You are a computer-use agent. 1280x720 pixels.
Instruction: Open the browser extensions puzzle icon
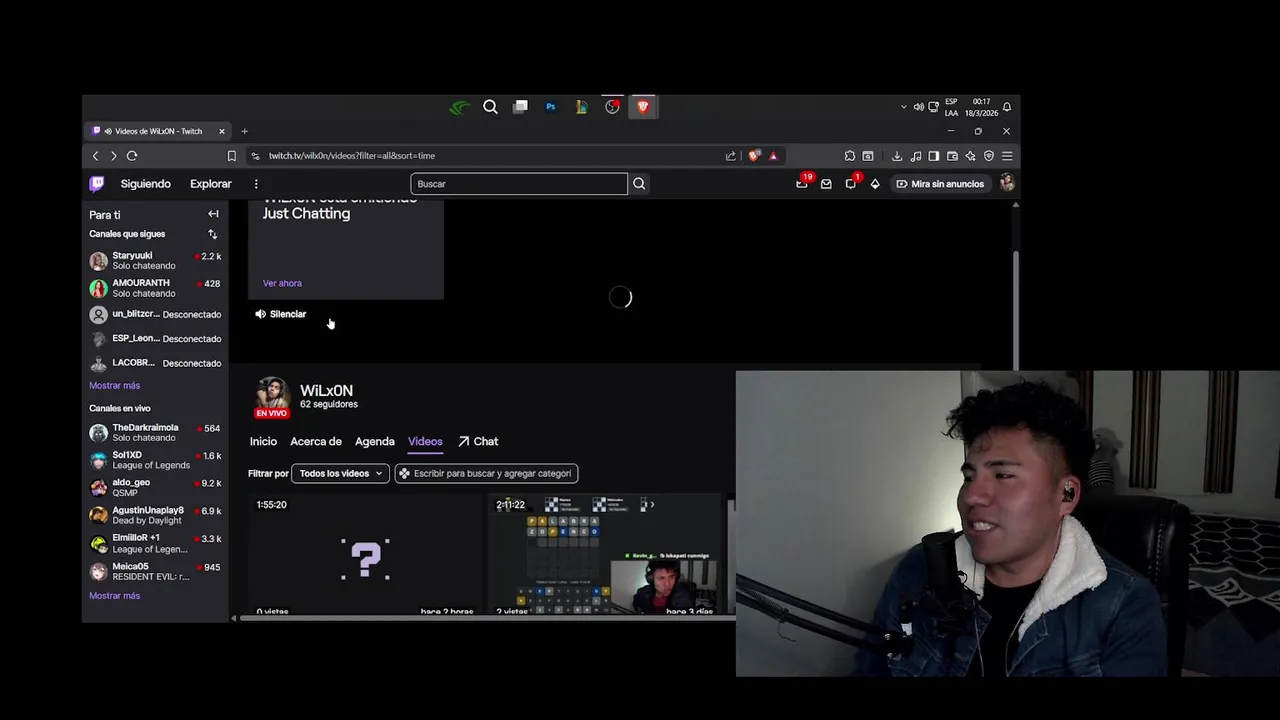click(850, 156)
